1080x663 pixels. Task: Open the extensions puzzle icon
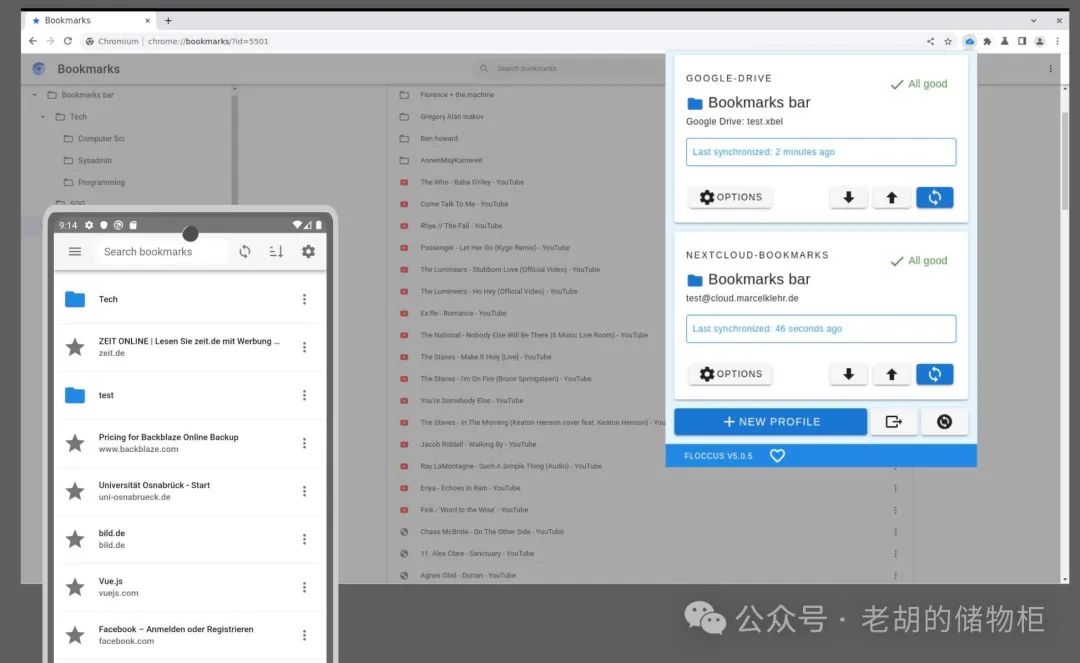pyautogui.click(x=987, y=41)
